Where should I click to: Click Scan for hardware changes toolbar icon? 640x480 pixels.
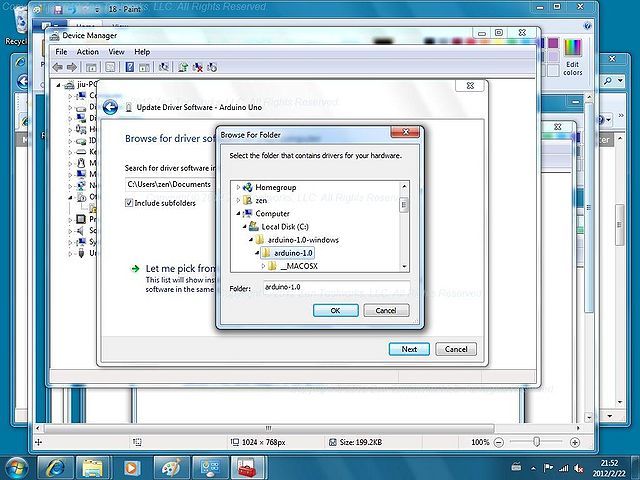pyautogui.click(x=164, y=67)
